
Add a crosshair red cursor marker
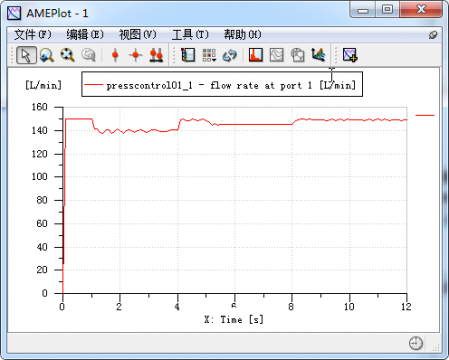(135, 55)
